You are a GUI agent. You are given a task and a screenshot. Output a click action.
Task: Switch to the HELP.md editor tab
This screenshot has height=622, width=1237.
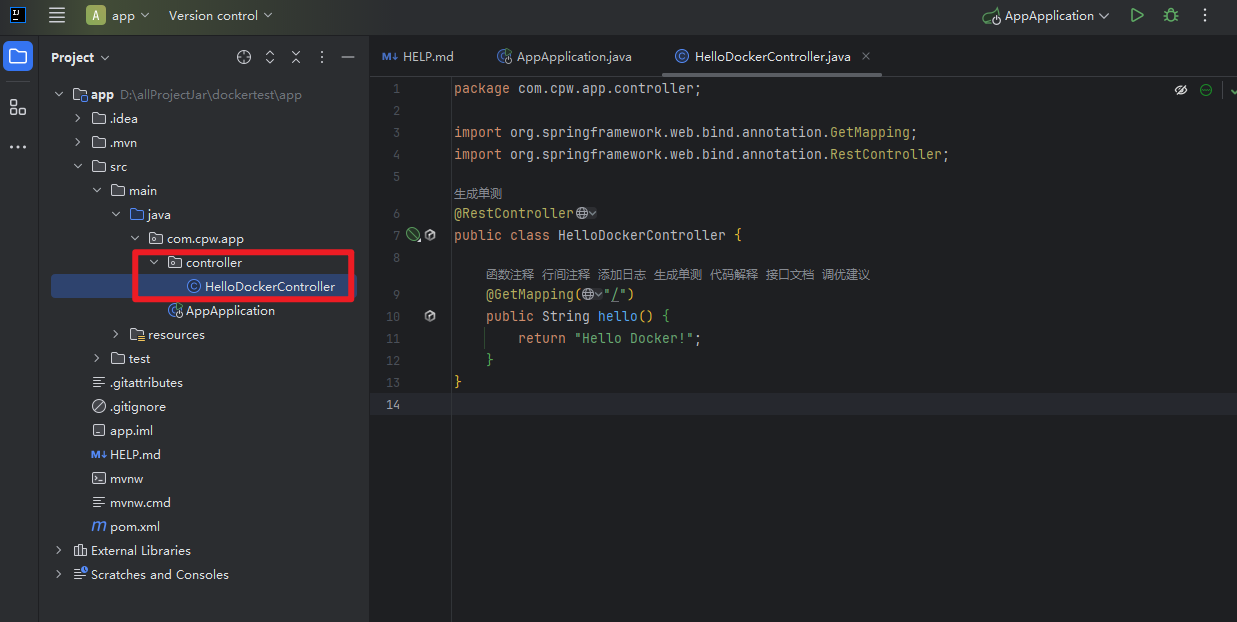tap(418, 56)
